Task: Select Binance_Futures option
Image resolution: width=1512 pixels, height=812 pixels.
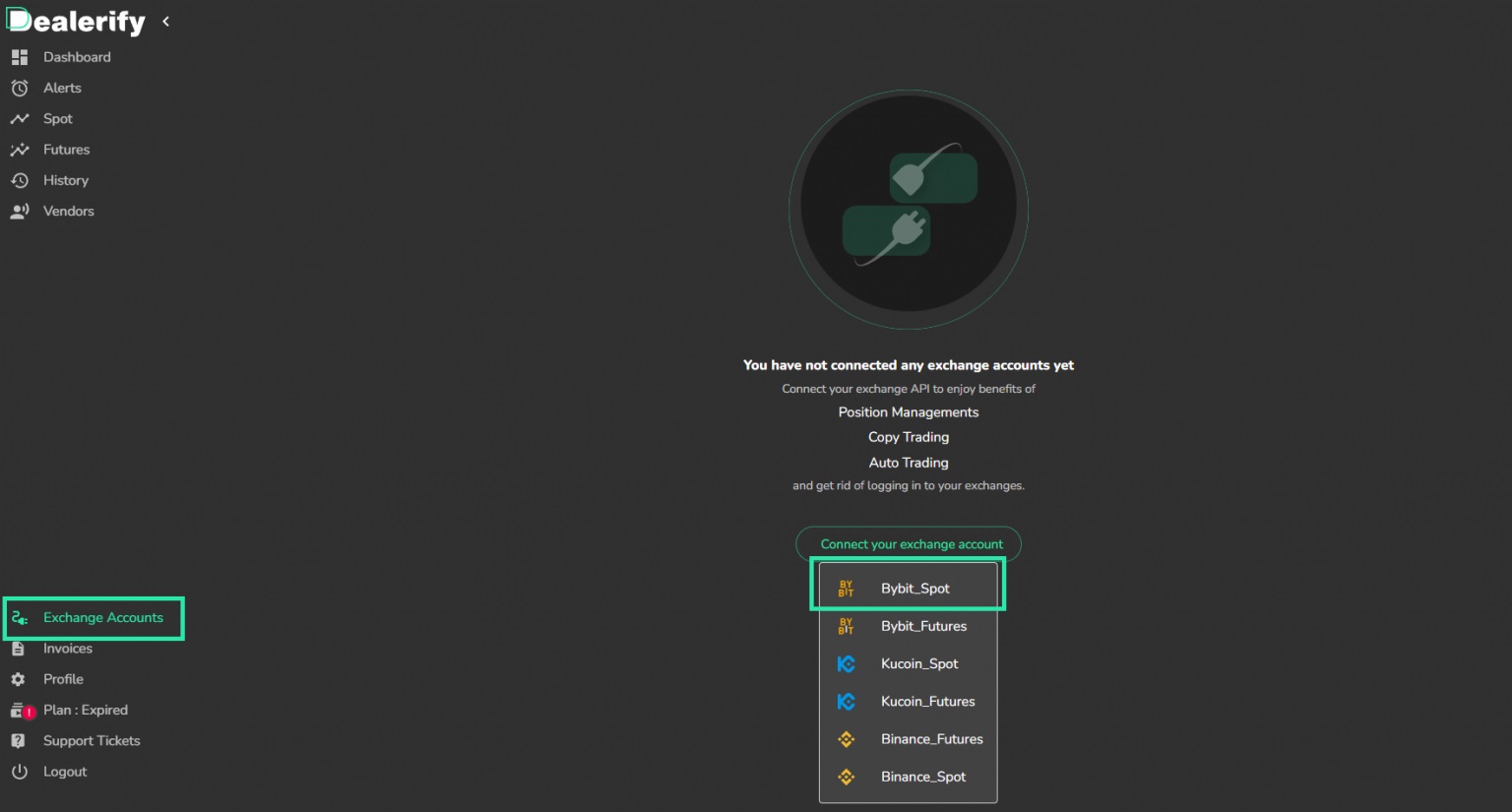Action: pyautogui.click(x=908, y=739)
